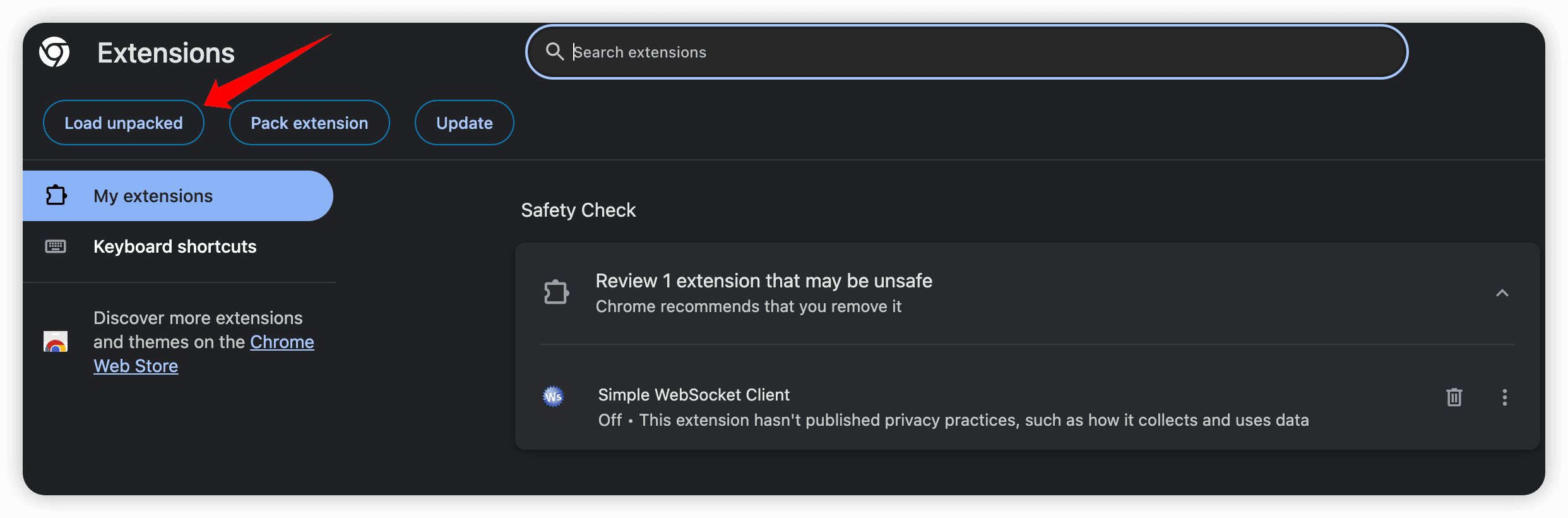Screen dimensions: 1568x518
Task: Collapse the unsafe extension review section
Action: (1502, 293)
